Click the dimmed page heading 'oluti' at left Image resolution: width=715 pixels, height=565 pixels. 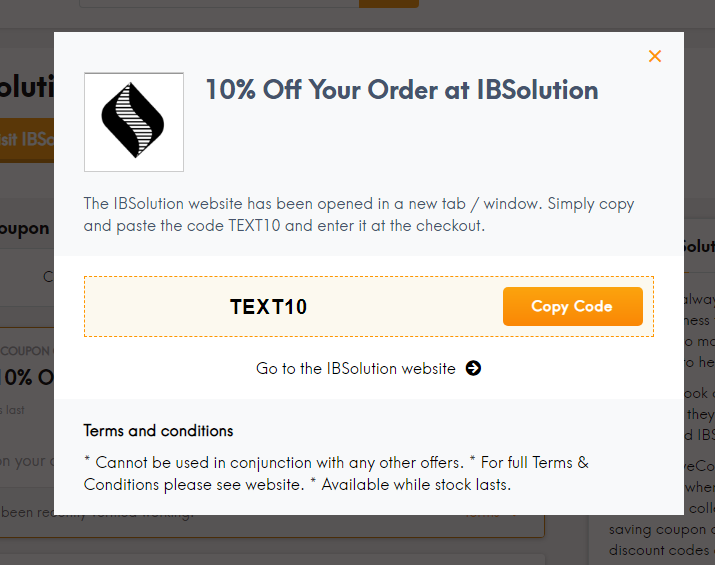27,87
